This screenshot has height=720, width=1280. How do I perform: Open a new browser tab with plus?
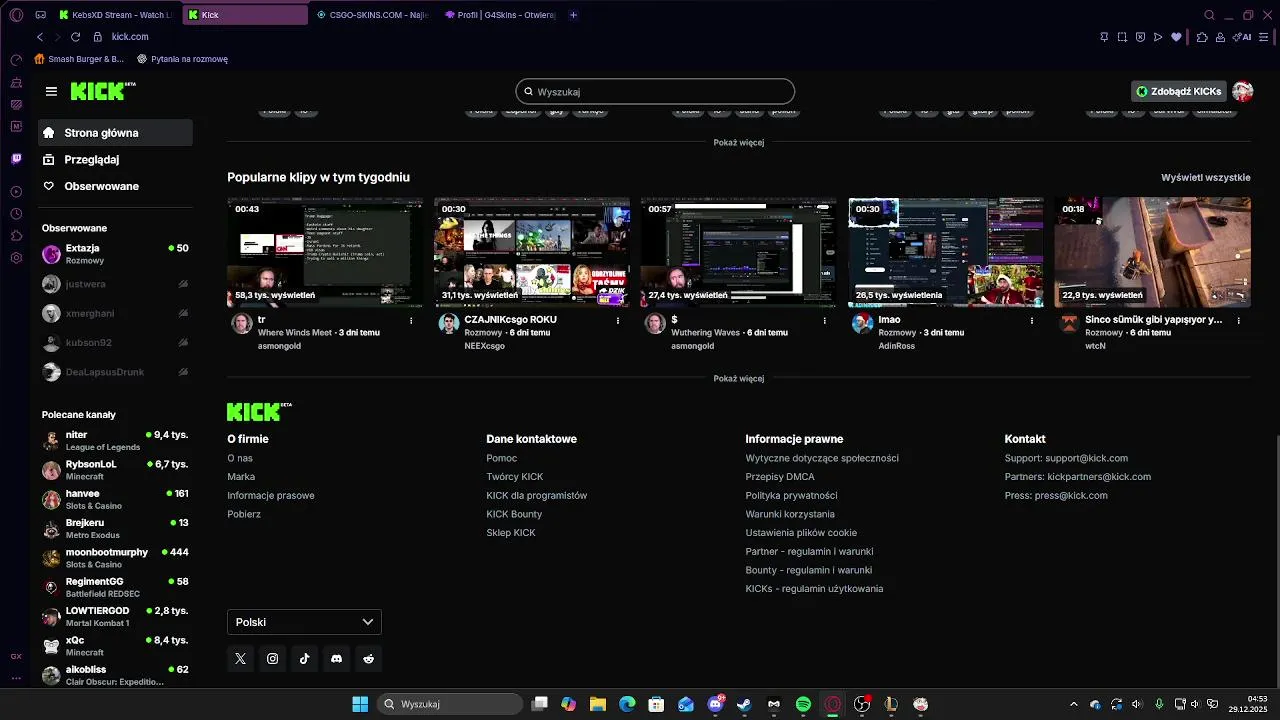tap(573, 15)
